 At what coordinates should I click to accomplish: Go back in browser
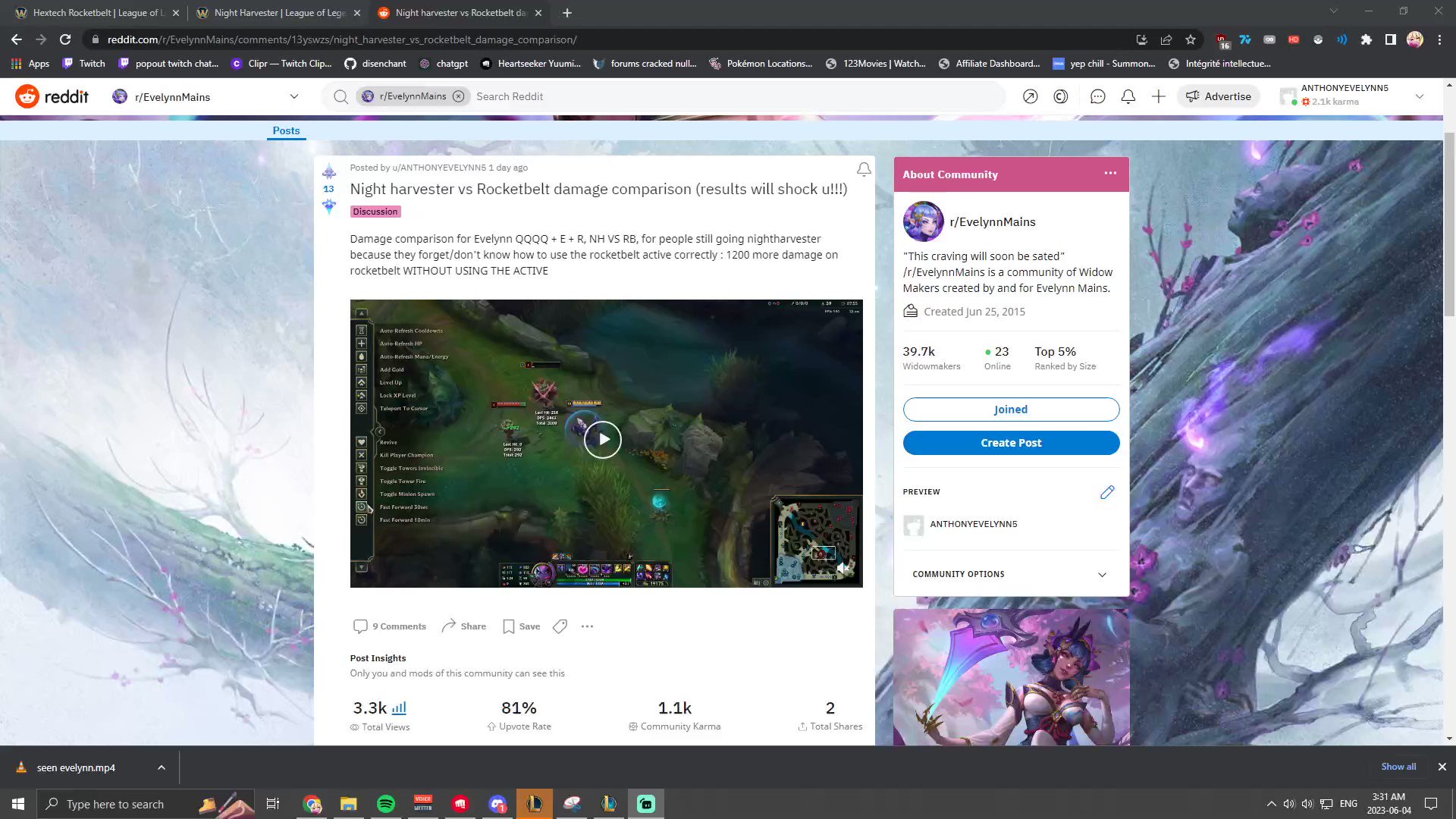pyautogui.click(x=17, y=39)
